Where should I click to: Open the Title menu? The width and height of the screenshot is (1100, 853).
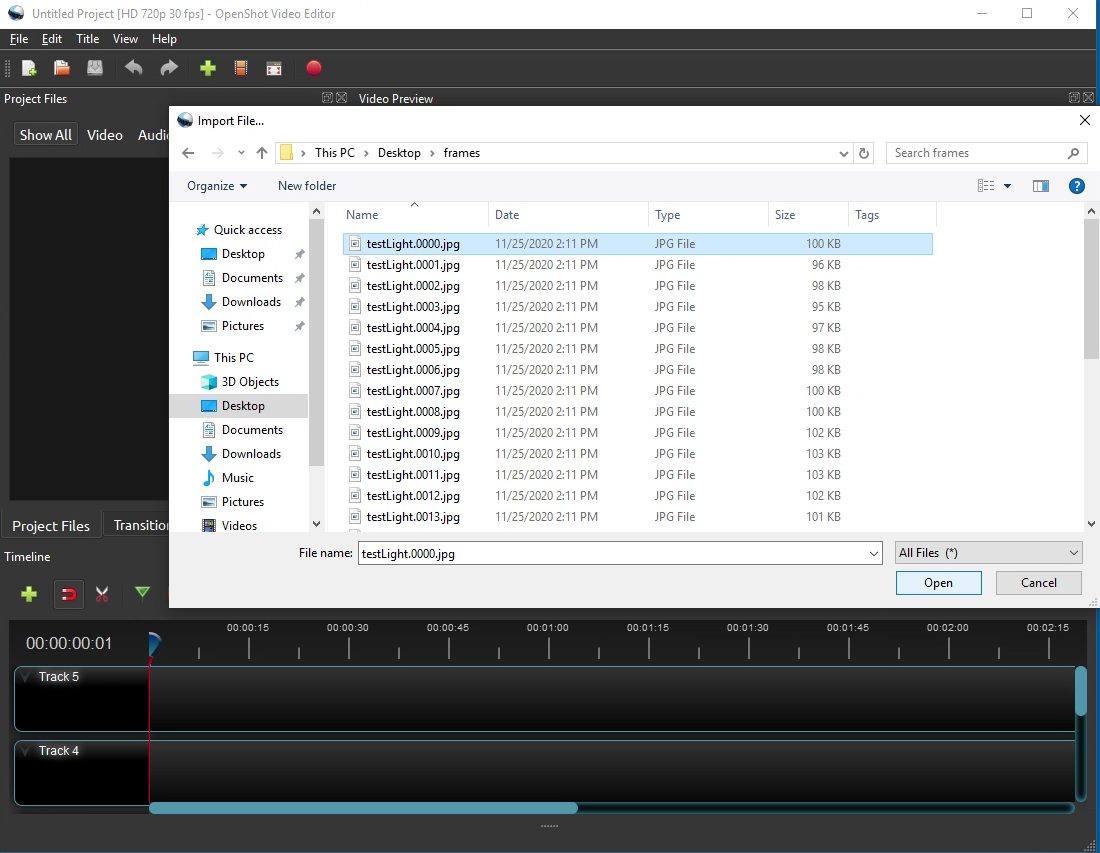tap(87, 39)
